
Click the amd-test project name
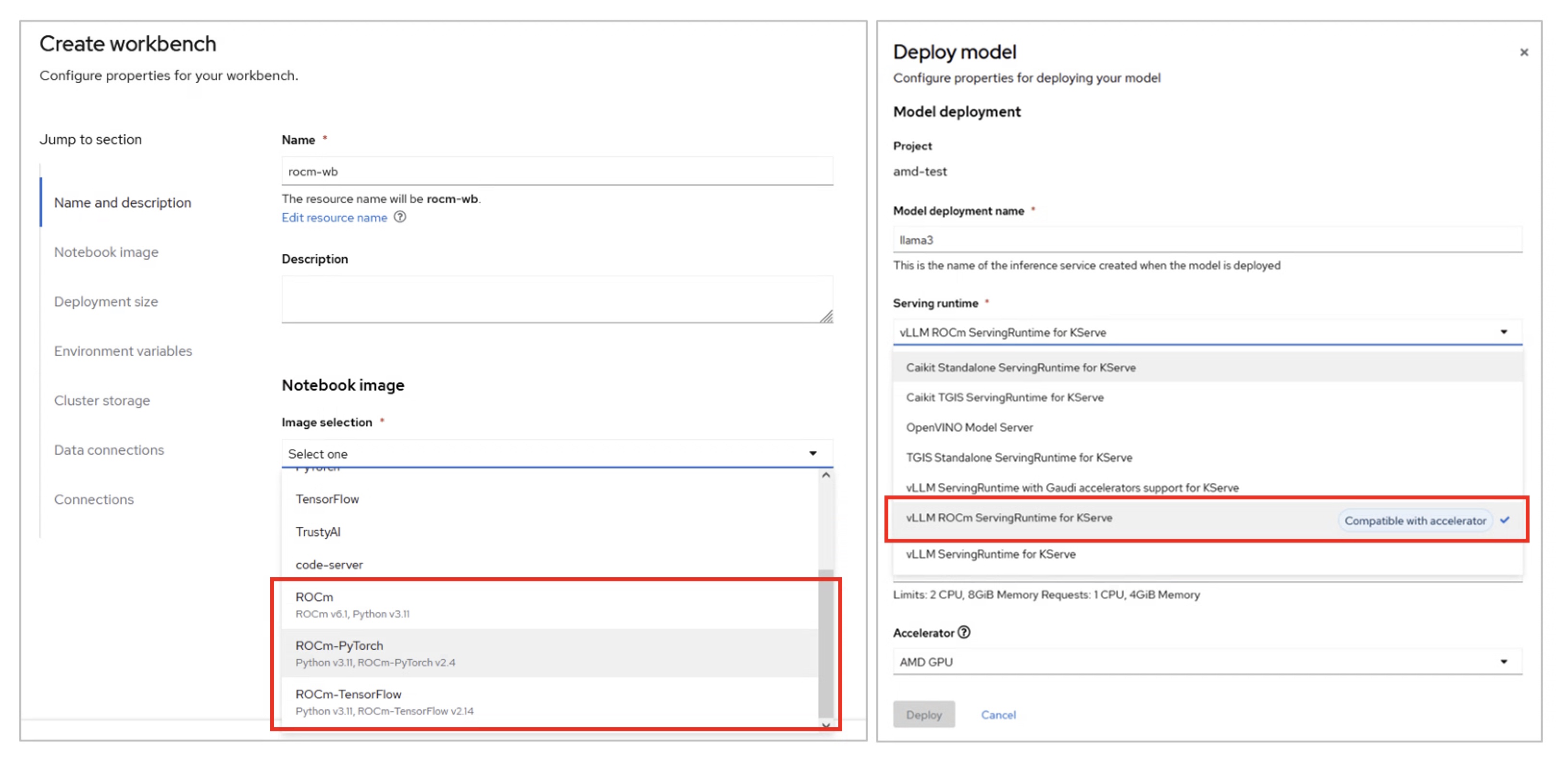(x=920, y=171)
